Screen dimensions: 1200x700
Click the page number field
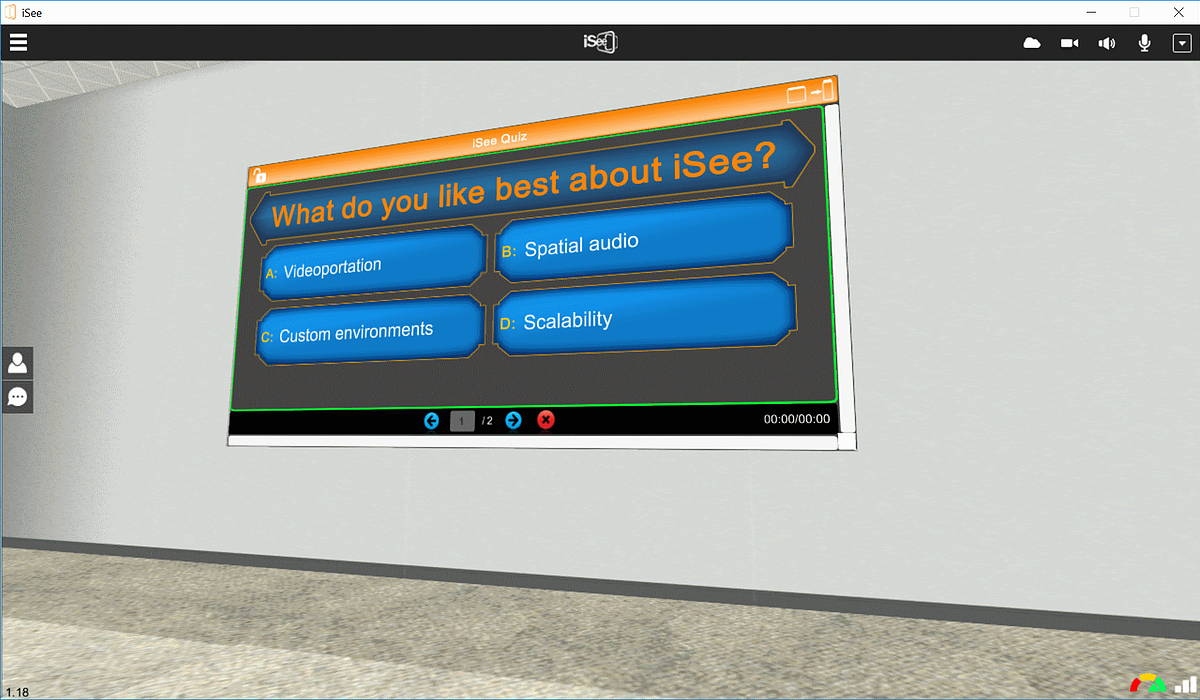[x=462, y=421]
